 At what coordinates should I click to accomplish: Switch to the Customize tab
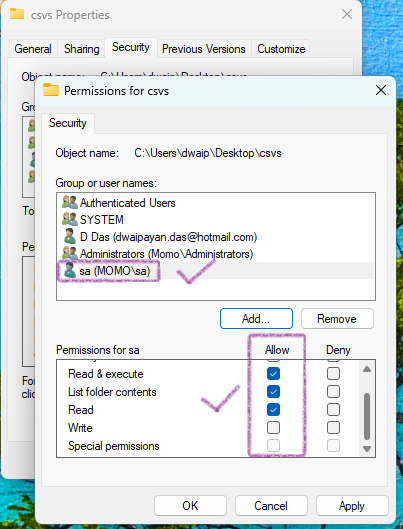tap(281, 49)
